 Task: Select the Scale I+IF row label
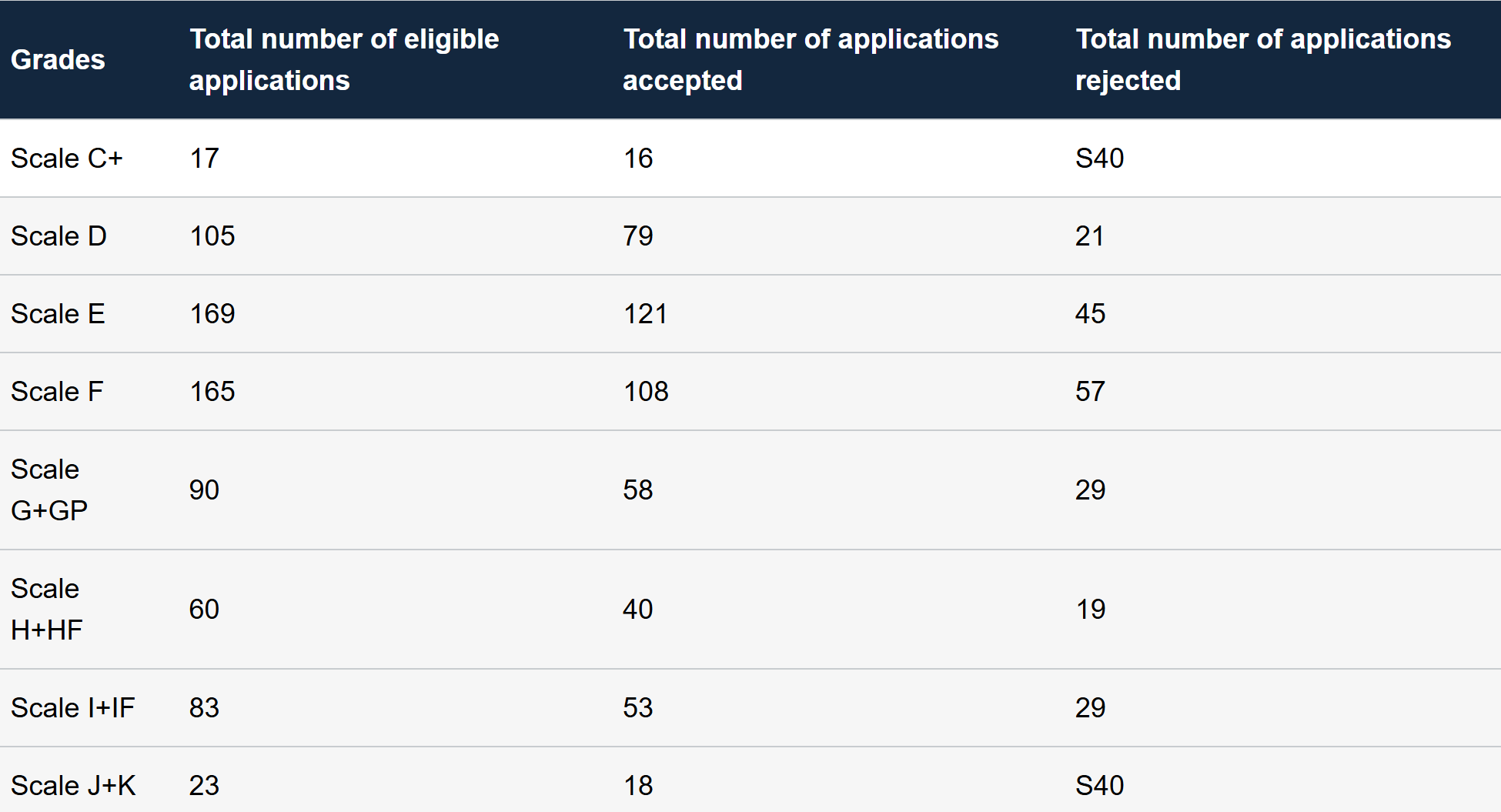click(72, 708)
